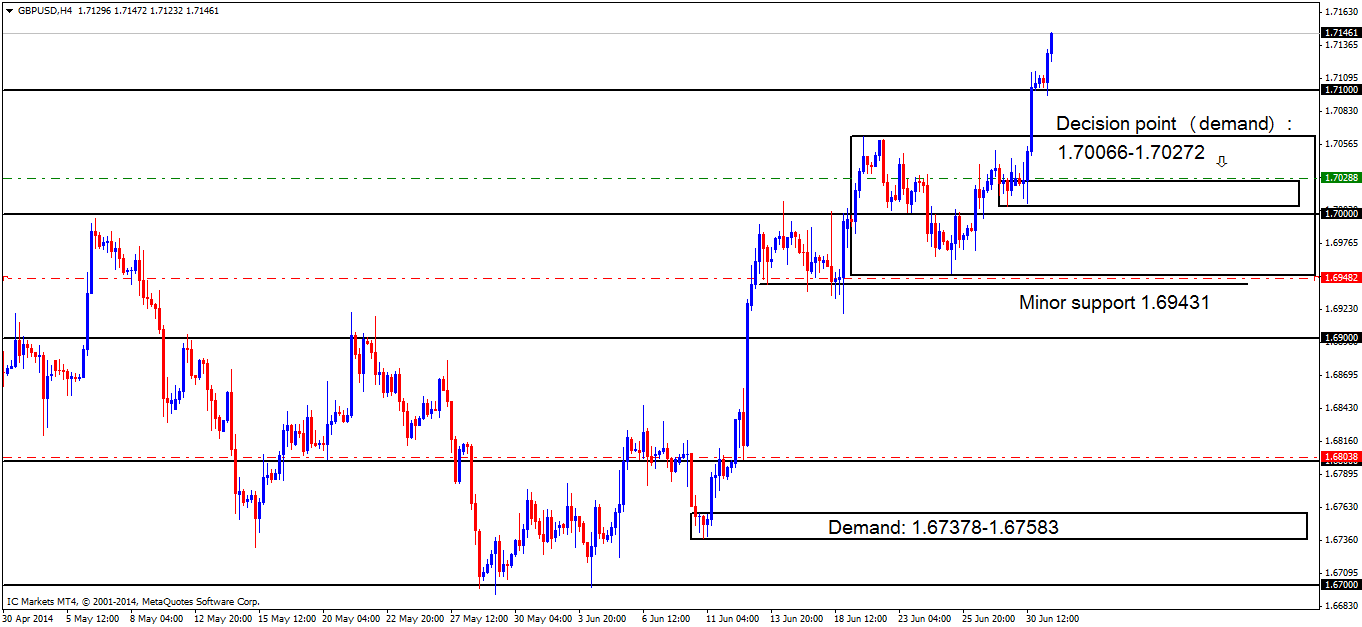This screenshot has height=627, width=1362.
Task: Click the 1.69765 price scale value
Action: click(1340, 242)
